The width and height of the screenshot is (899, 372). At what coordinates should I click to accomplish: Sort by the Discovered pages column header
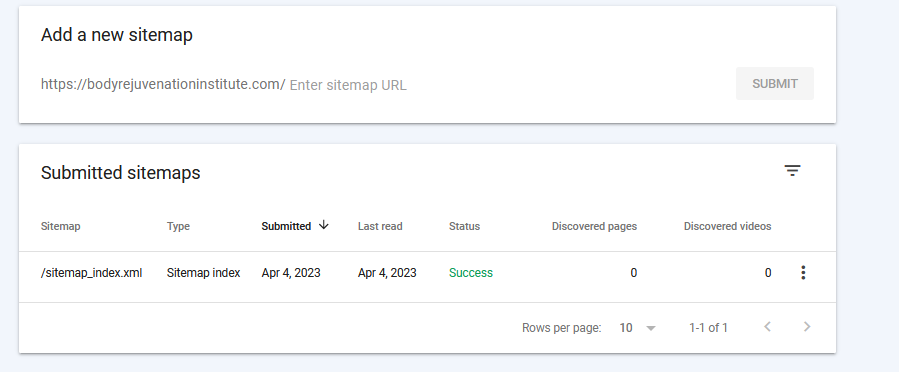tap(594, 226)
